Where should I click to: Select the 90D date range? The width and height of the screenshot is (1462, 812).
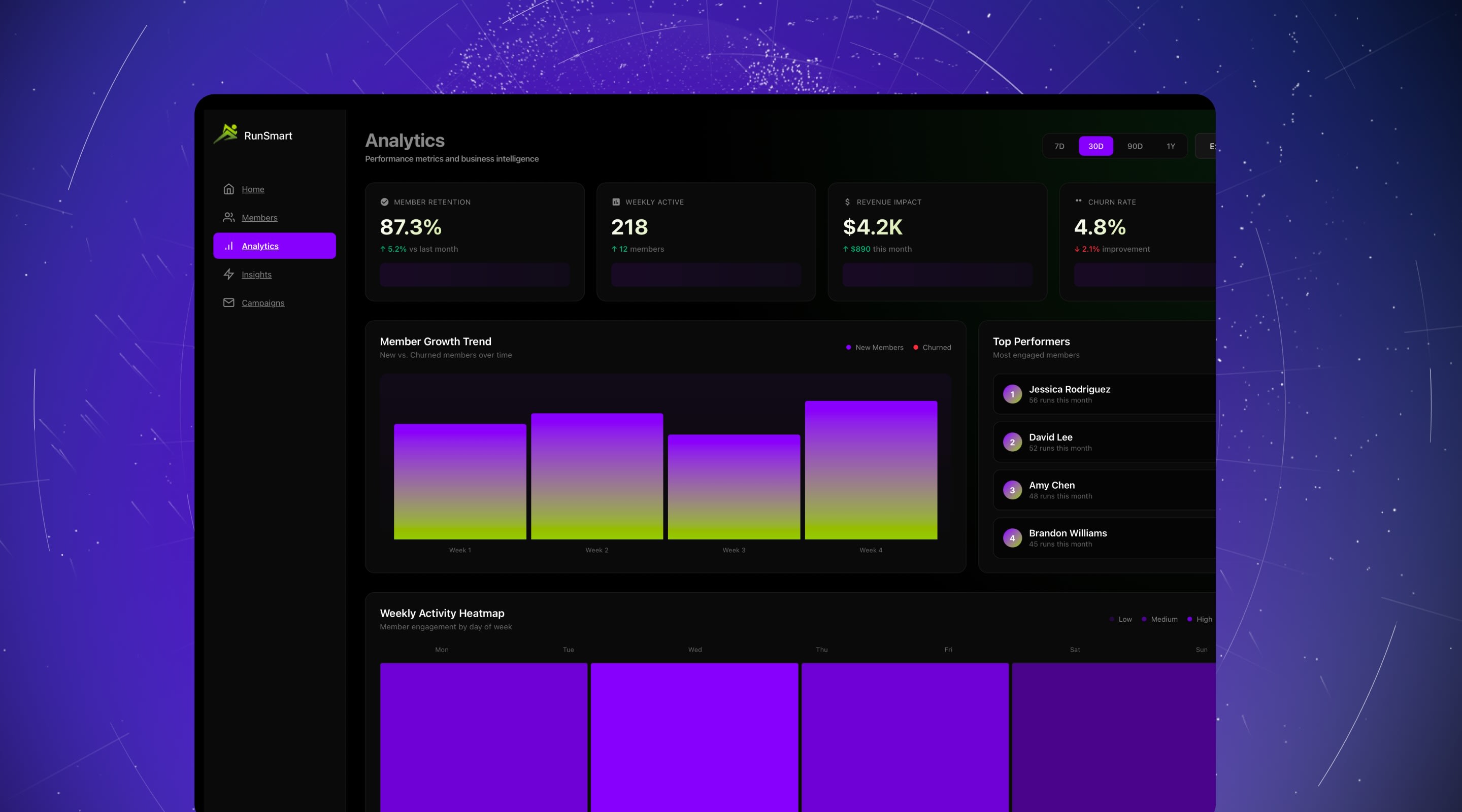(1135, 146)
